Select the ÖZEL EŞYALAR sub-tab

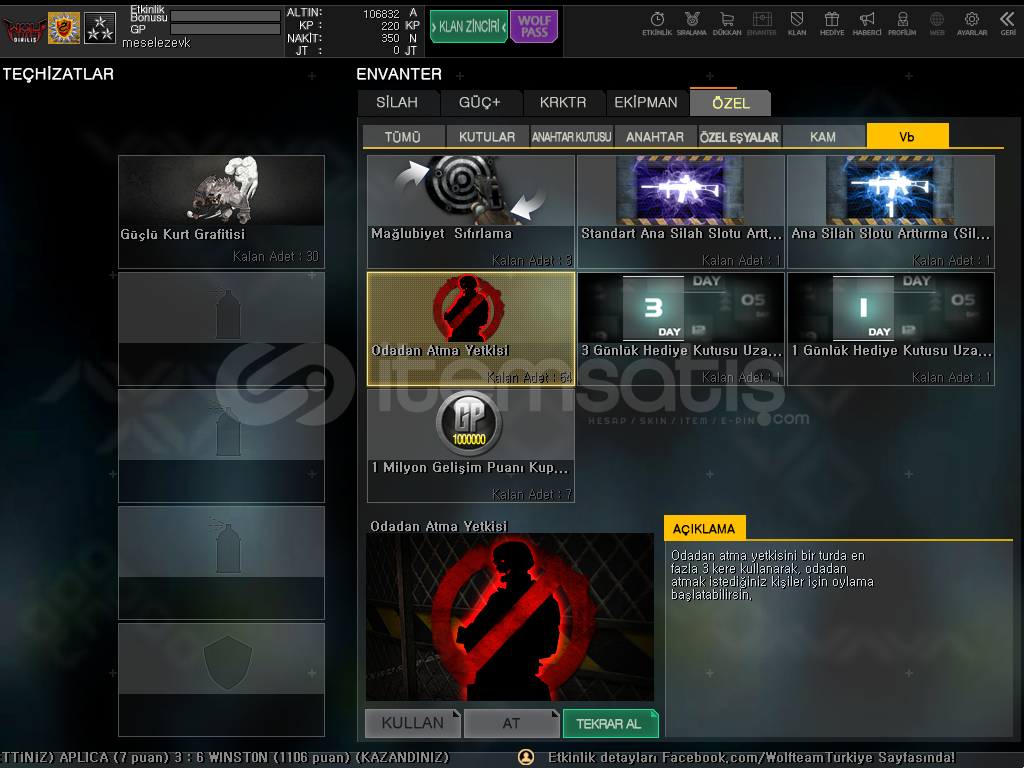[x=739, y=136]
